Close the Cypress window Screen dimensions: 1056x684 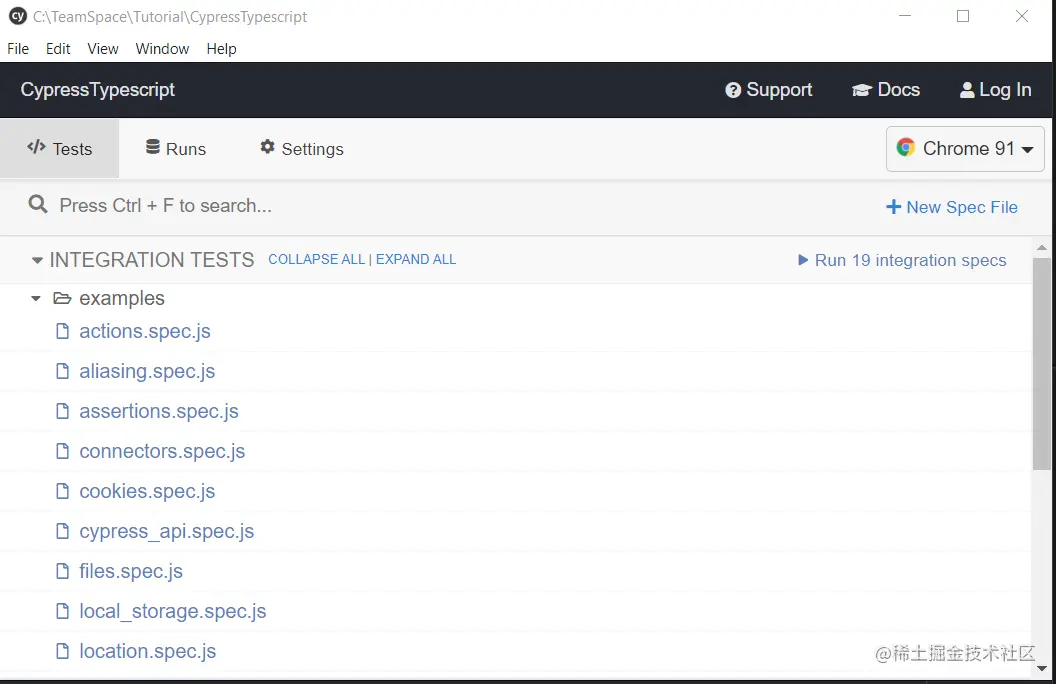pyautogui.click(x=1022, y=16)
